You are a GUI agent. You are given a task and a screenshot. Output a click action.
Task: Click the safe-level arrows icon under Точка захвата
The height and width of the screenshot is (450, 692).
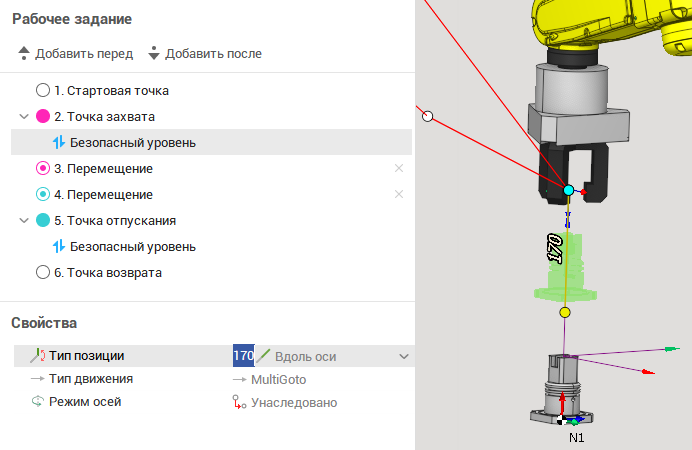click(x=59, y=142)
